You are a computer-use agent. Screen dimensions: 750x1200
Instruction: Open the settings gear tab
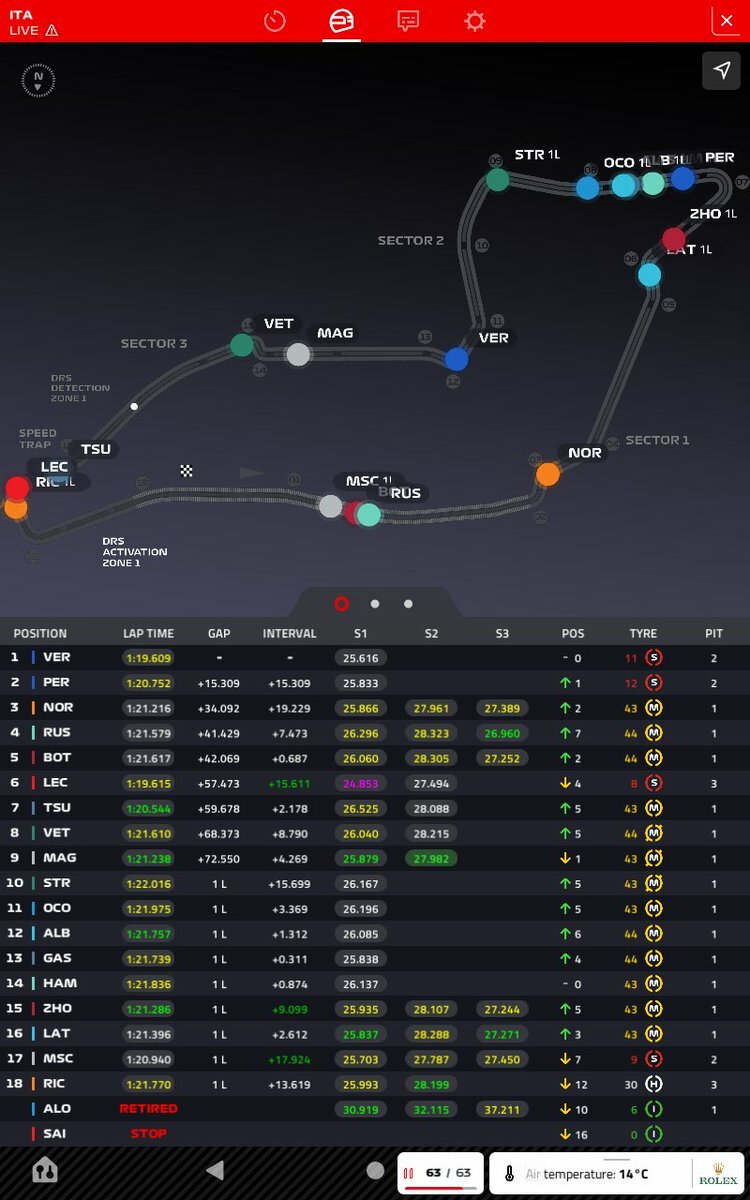pos(474,20)
